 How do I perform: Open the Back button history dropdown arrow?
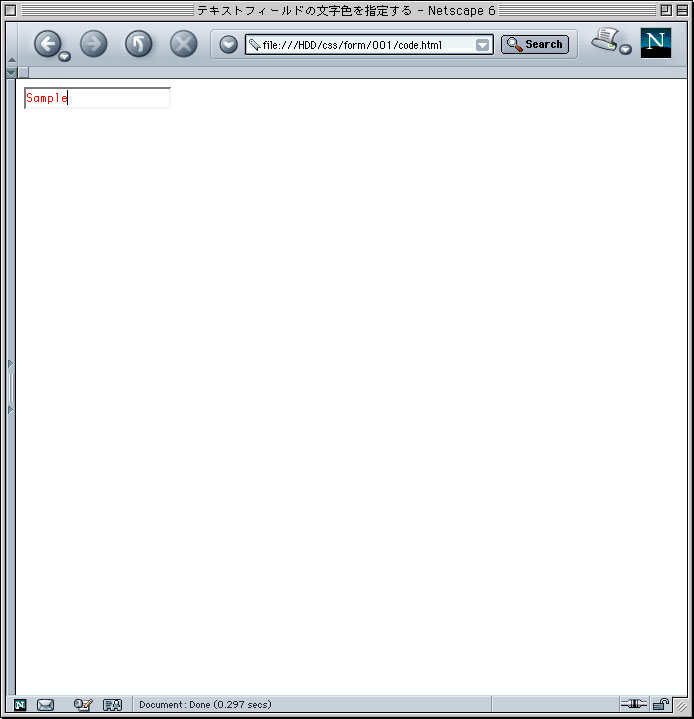pyautogui.click(x=65, y=56)
